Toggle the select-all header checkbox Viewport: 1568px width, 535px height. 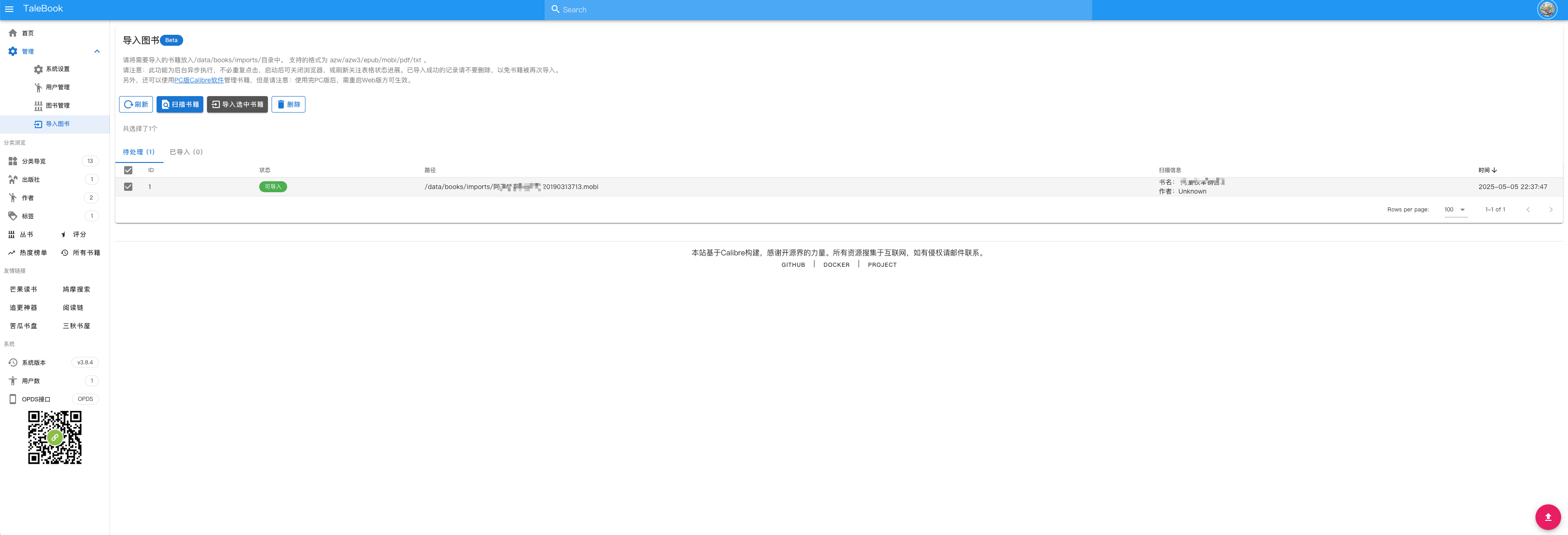tap(128, 170)
